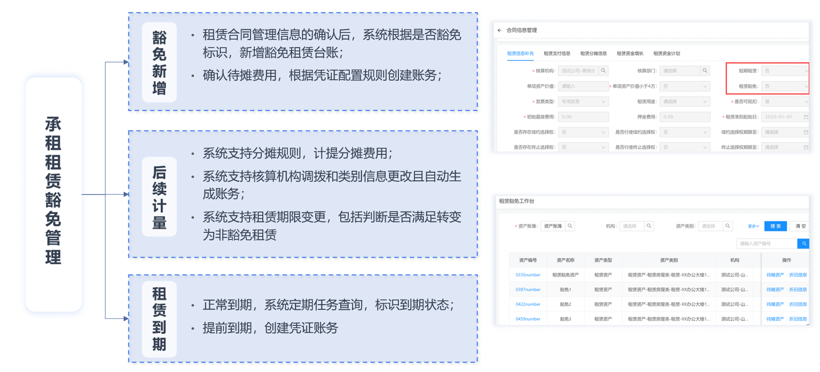
Task: Open asset link 0387number
Action: tap(528, 289)
